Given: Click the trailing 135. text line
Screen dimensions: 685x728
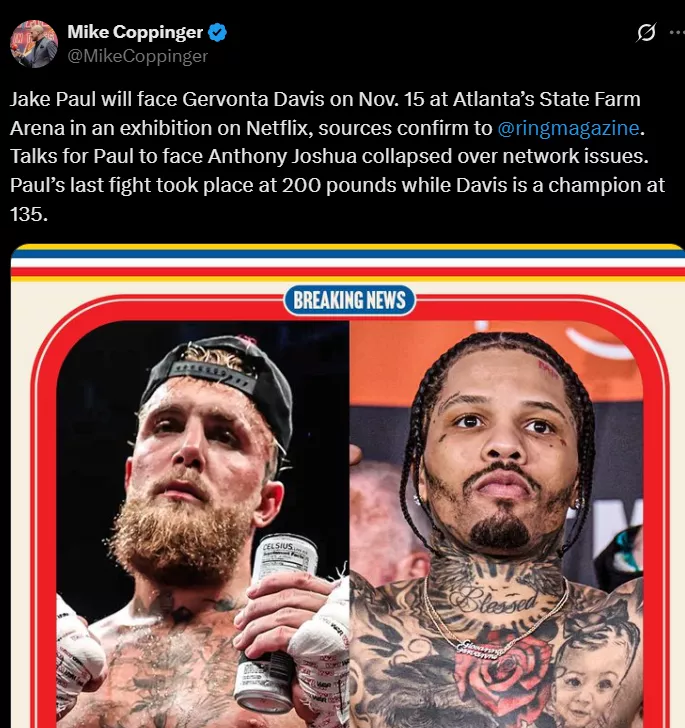Looking at the screenshot, I should tap(29, 214).
